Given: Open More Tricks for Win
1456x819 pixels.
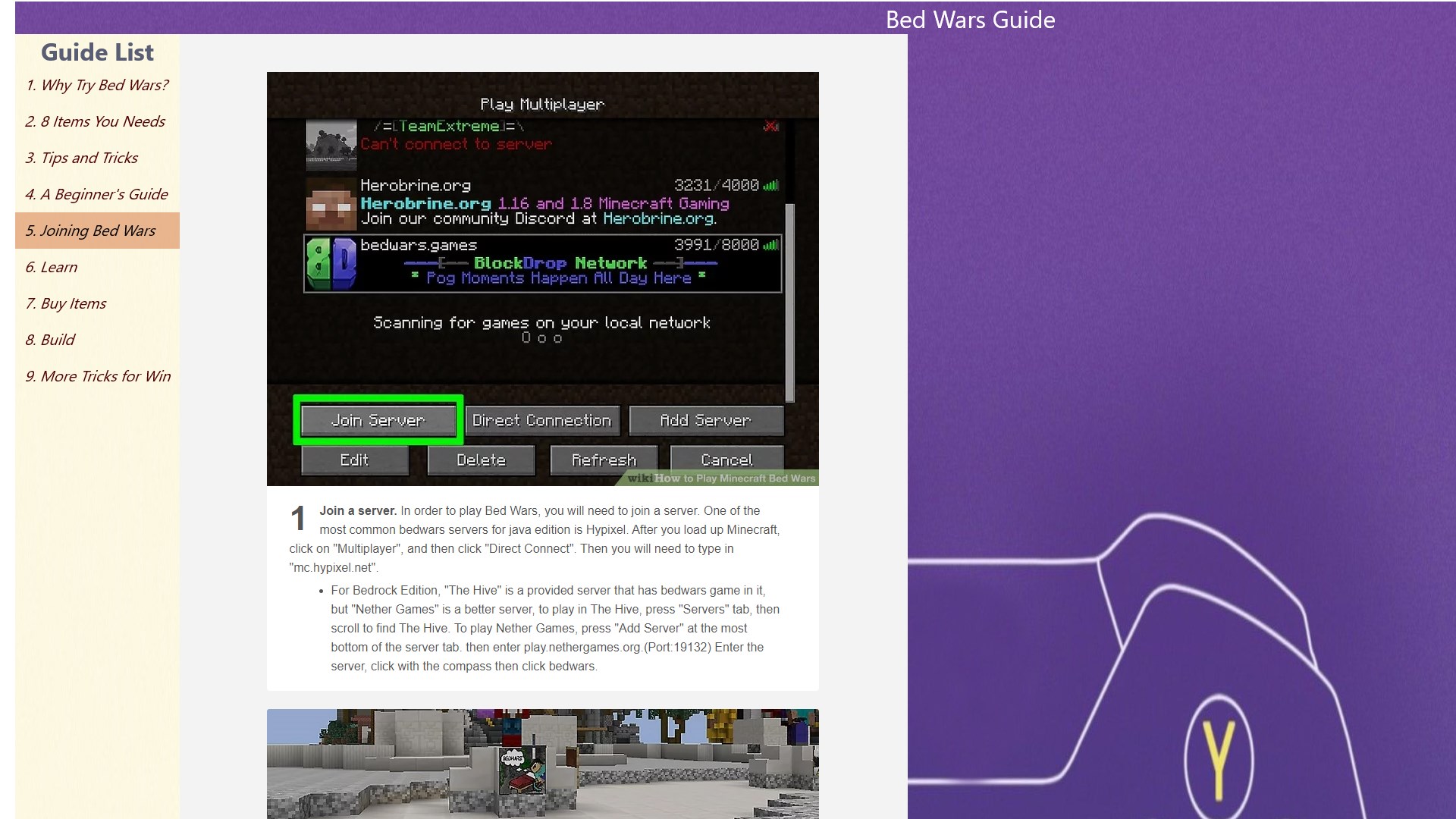Looking at the screenshot, I should (x=98, y=376).
